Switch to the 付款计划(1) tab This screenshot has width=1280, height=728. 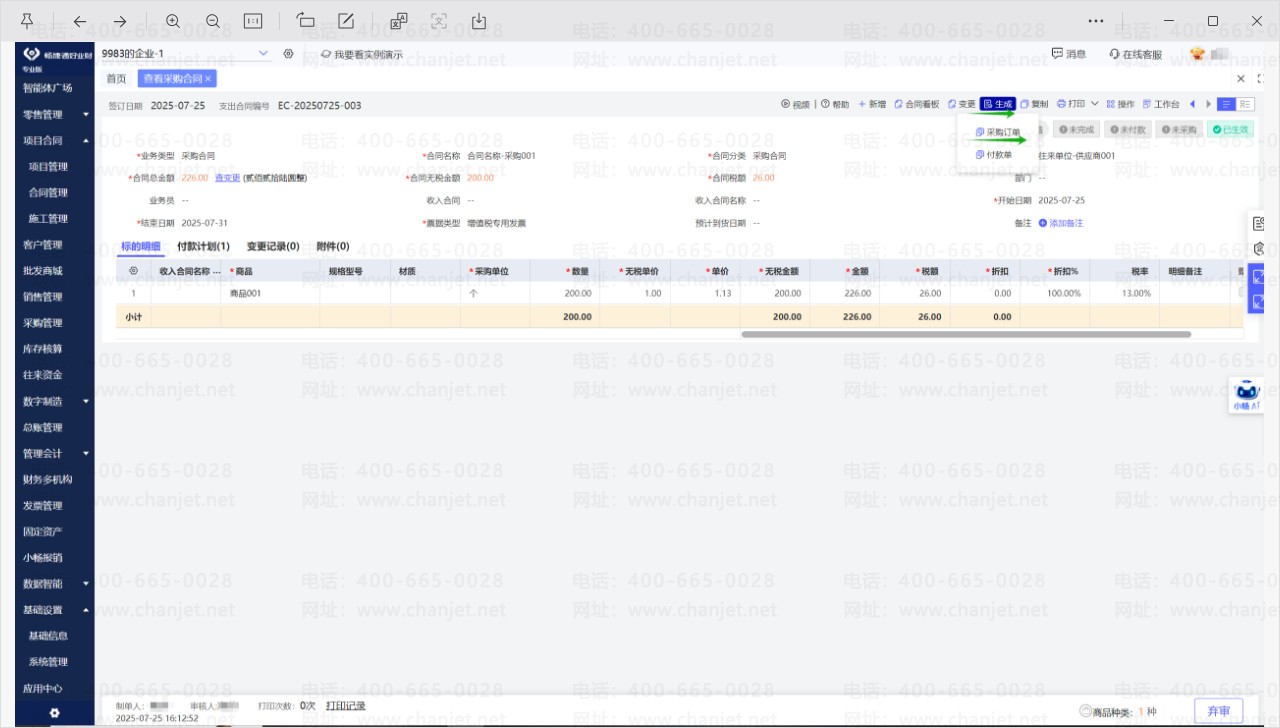(203, 246)
